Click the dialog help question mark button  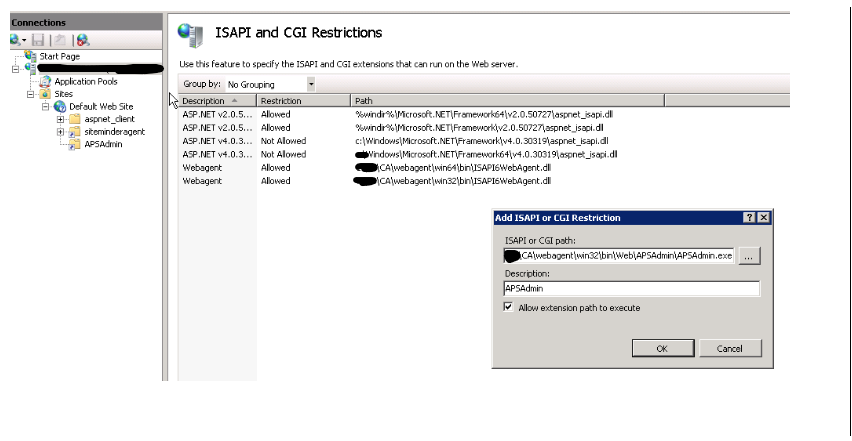tap(749, 217)
